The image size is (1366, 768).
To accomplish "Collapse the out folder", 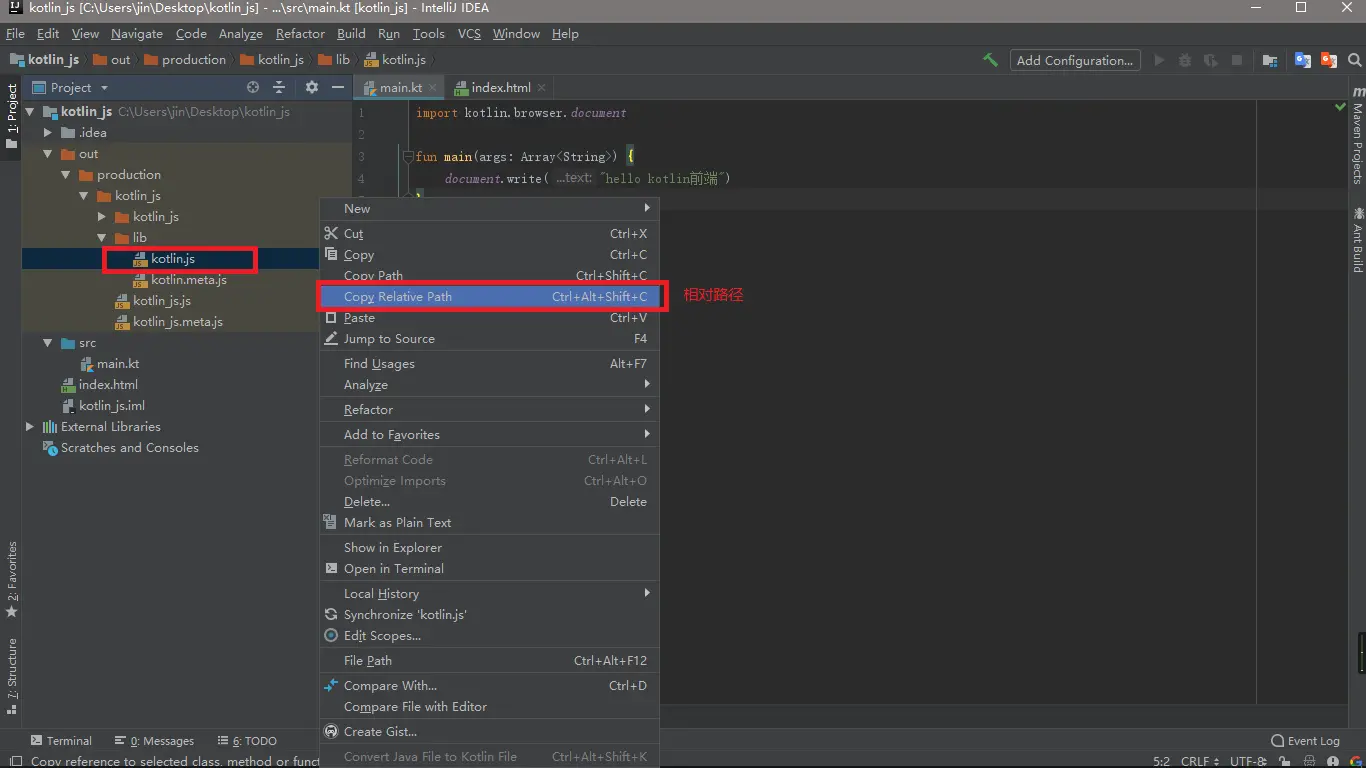I will [48, 154].
